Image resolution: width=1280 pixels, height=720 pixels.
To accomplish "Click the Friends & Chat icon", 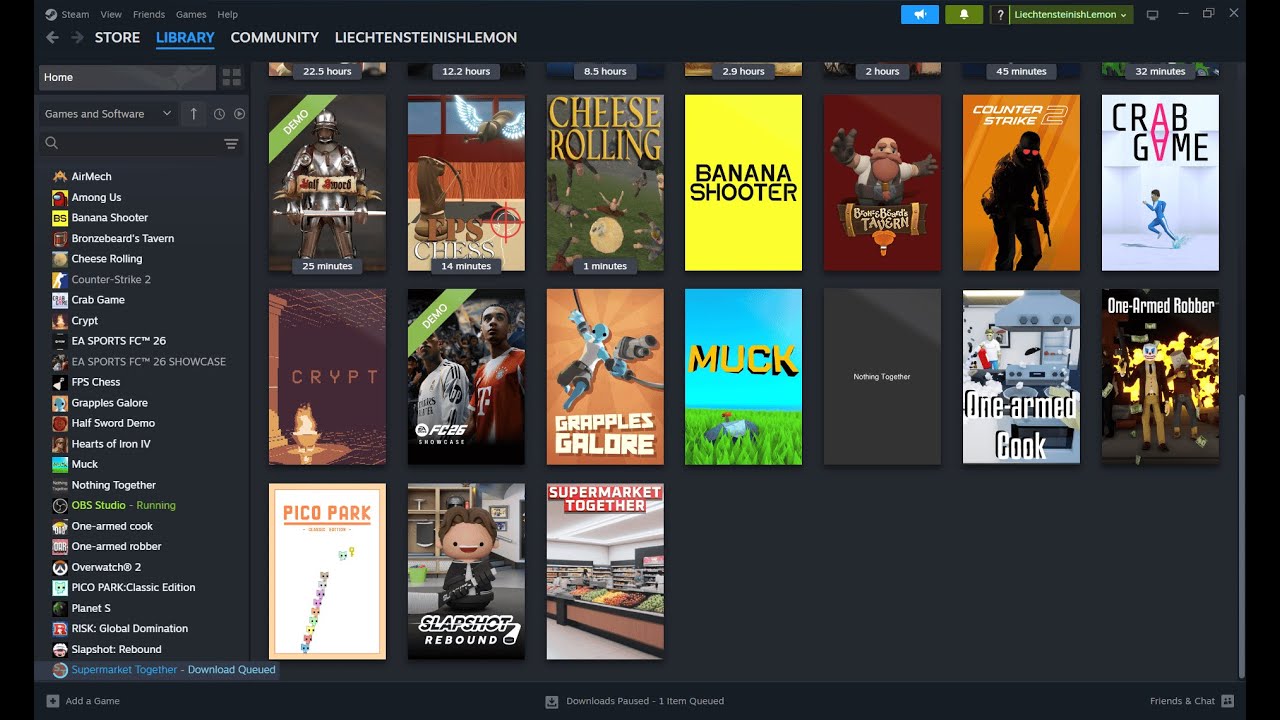I will click(1227, 701).
